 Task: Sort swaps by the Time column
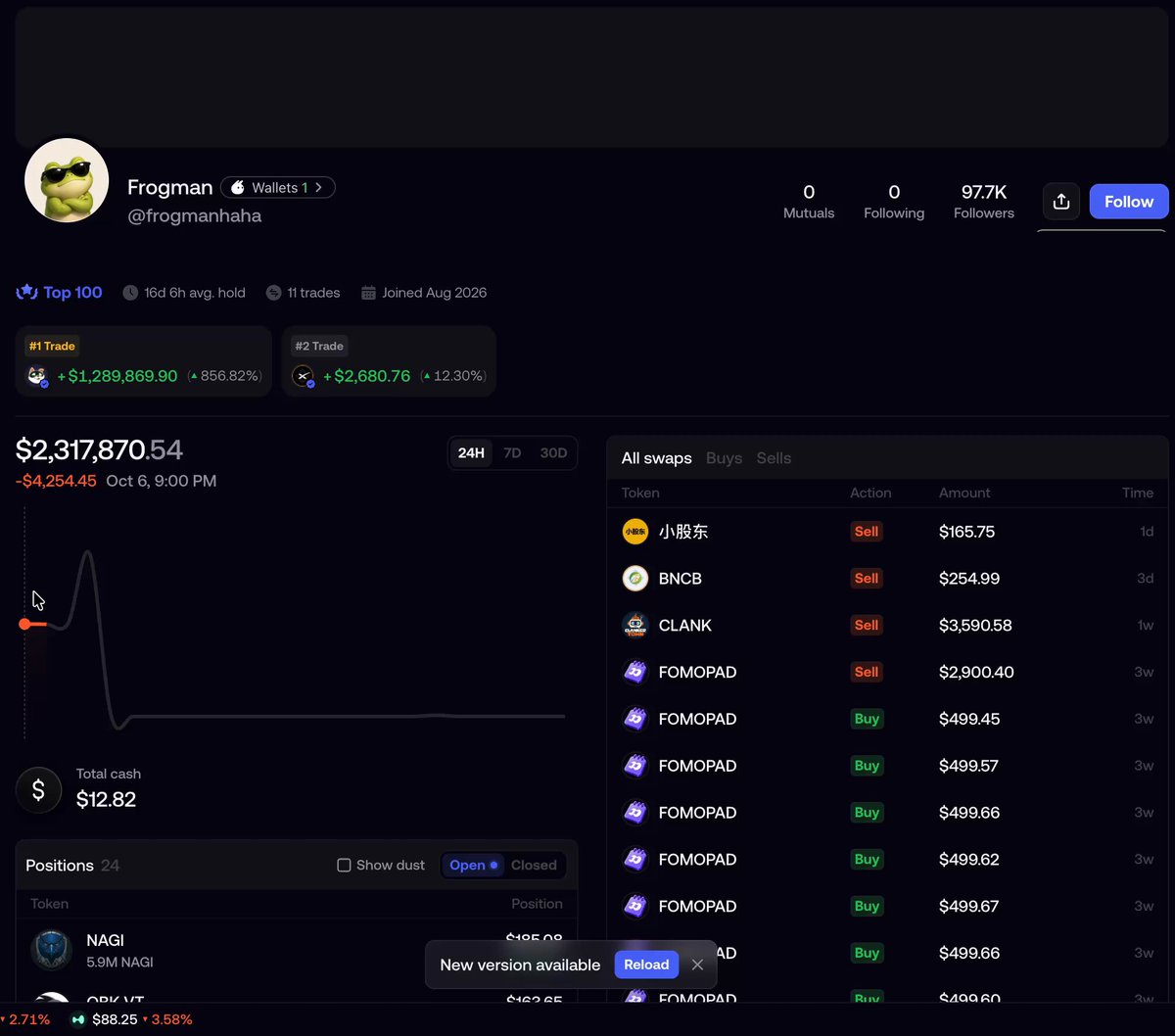tap(1138, 493)
